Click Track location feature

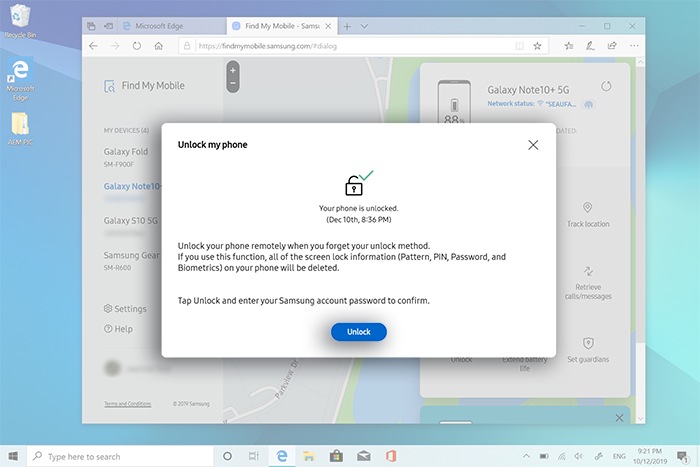[x=588, y=215]
